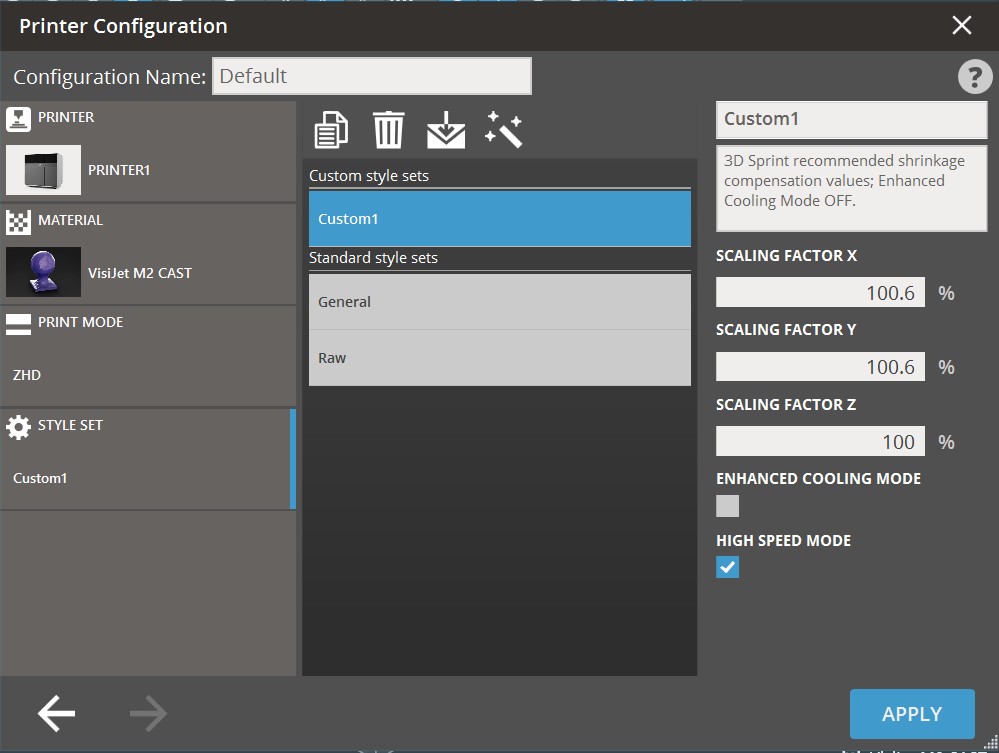The width and height of the screenshot is (999, 753).
Task: Open the Print Mode ZHD section
Action: [x=147, y=356]
